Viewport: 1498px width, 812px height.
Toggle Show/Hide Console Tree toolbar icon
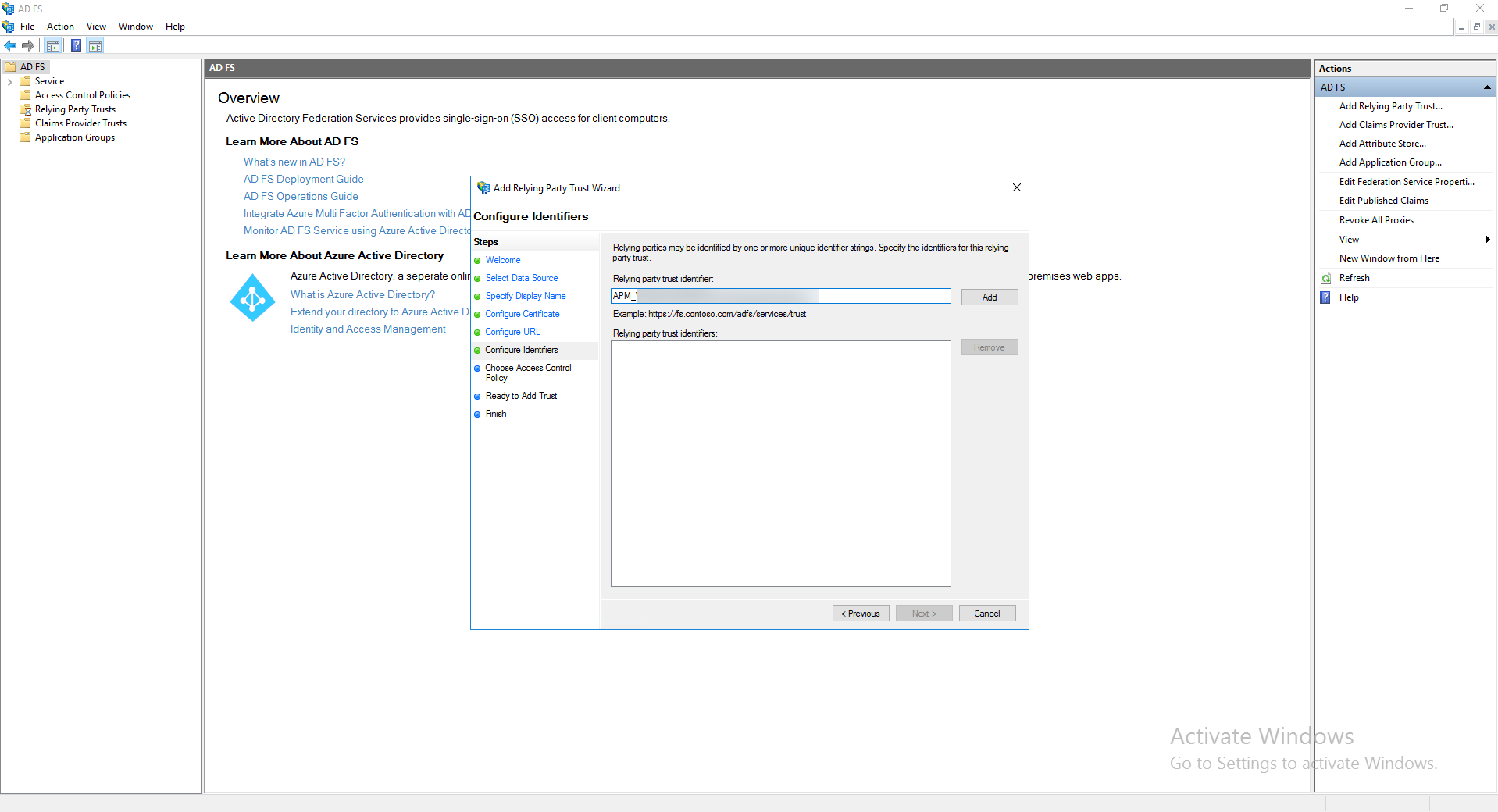(x=53, y=46)
